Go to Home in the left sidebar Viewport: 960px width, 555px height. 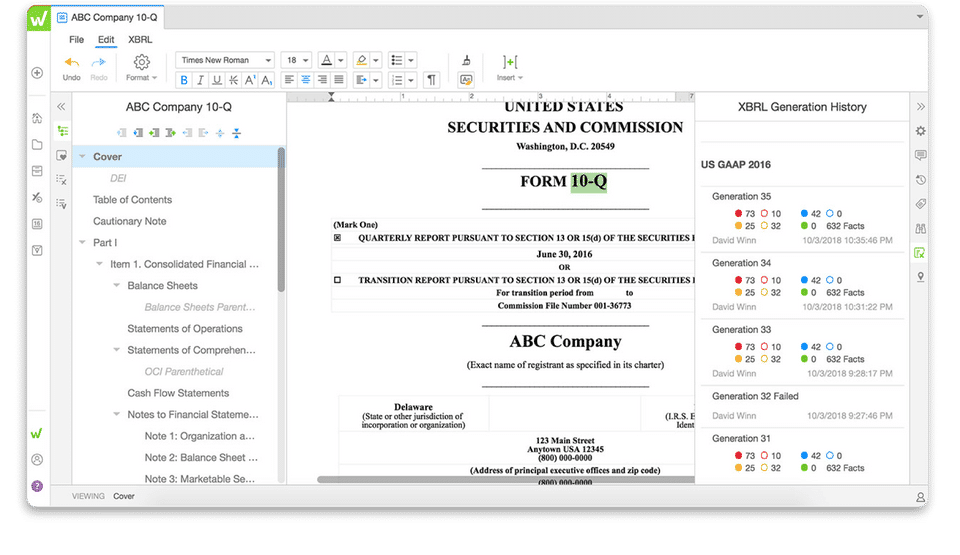pos(37,118)
